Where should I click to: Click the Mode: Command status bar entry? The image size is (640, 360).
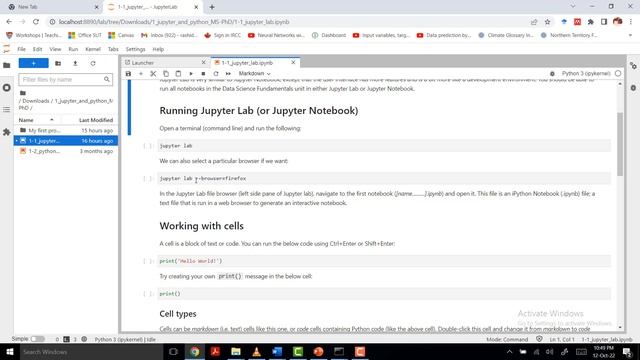(507, 339)
